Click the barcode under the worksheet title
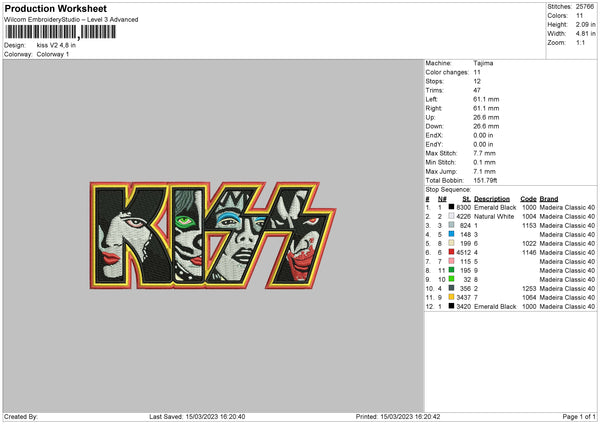Screen dimensions: 600x424 60,32
